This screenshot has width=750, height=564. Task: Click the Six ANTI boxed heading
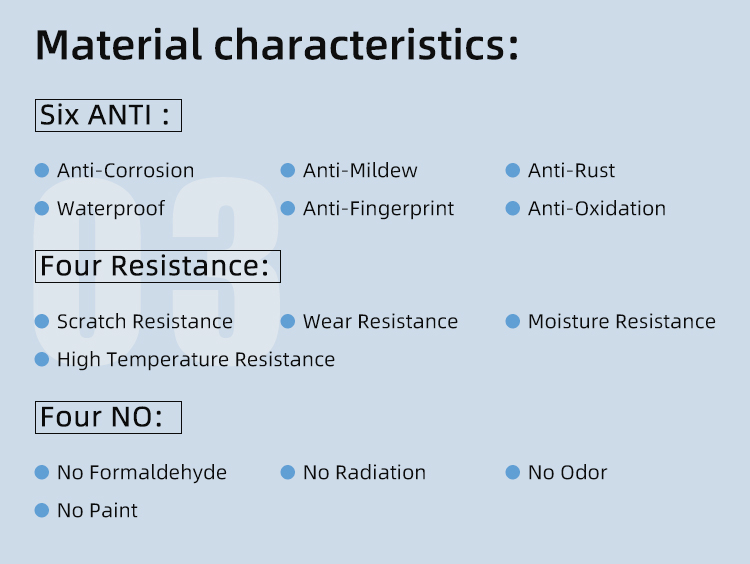coord(109,115)
